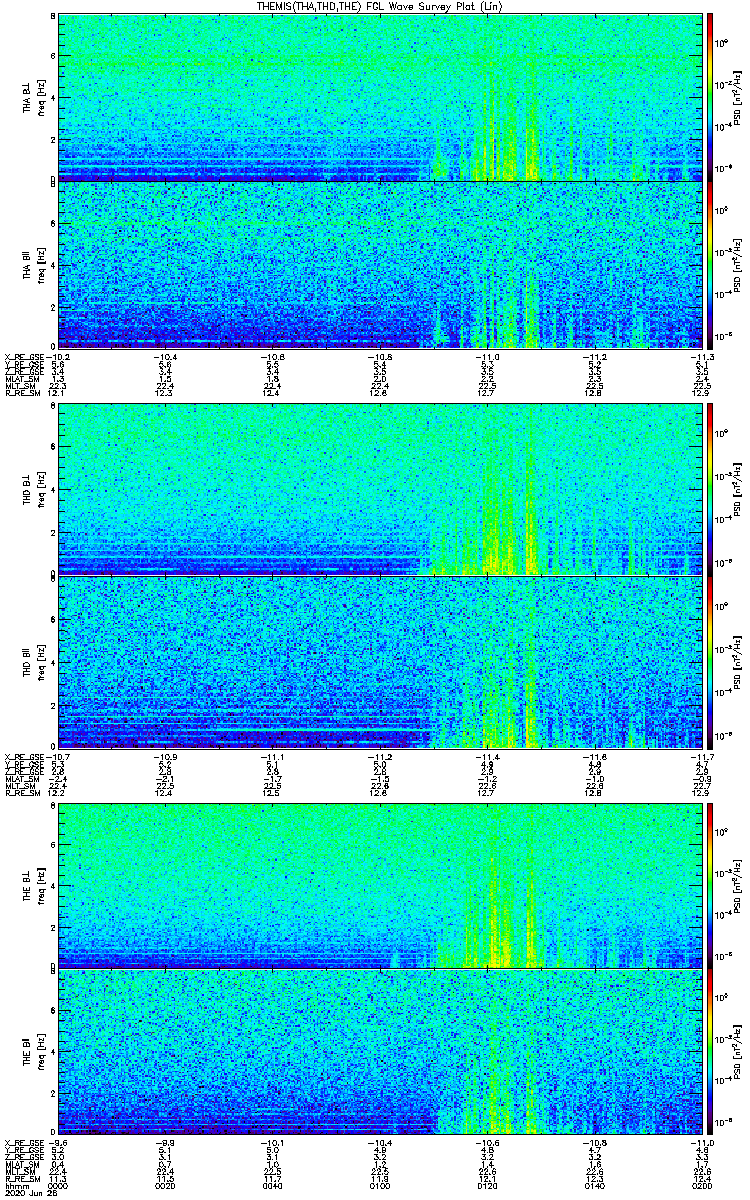Click the THE 'PSD [nT²/Hz]' label beside B⊥ colorbar
Viewport: 750px width, 1200px height.
(x=735, y=885)
